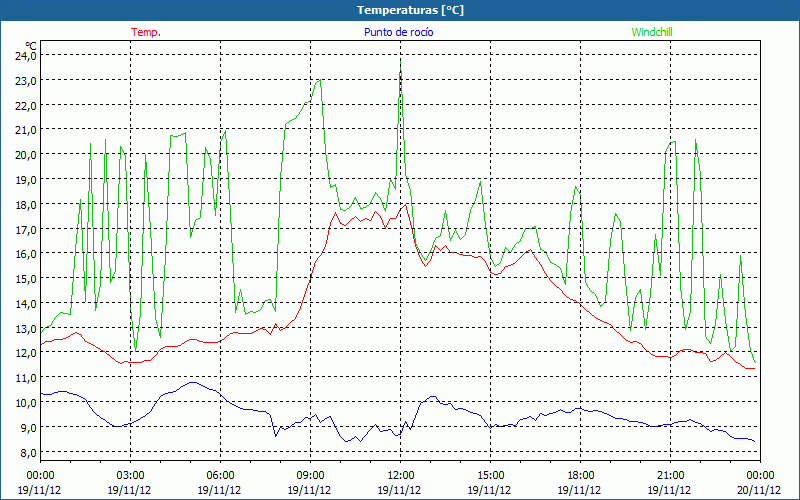Click the 15:00 time label on the x-axis

coord(491,476)
